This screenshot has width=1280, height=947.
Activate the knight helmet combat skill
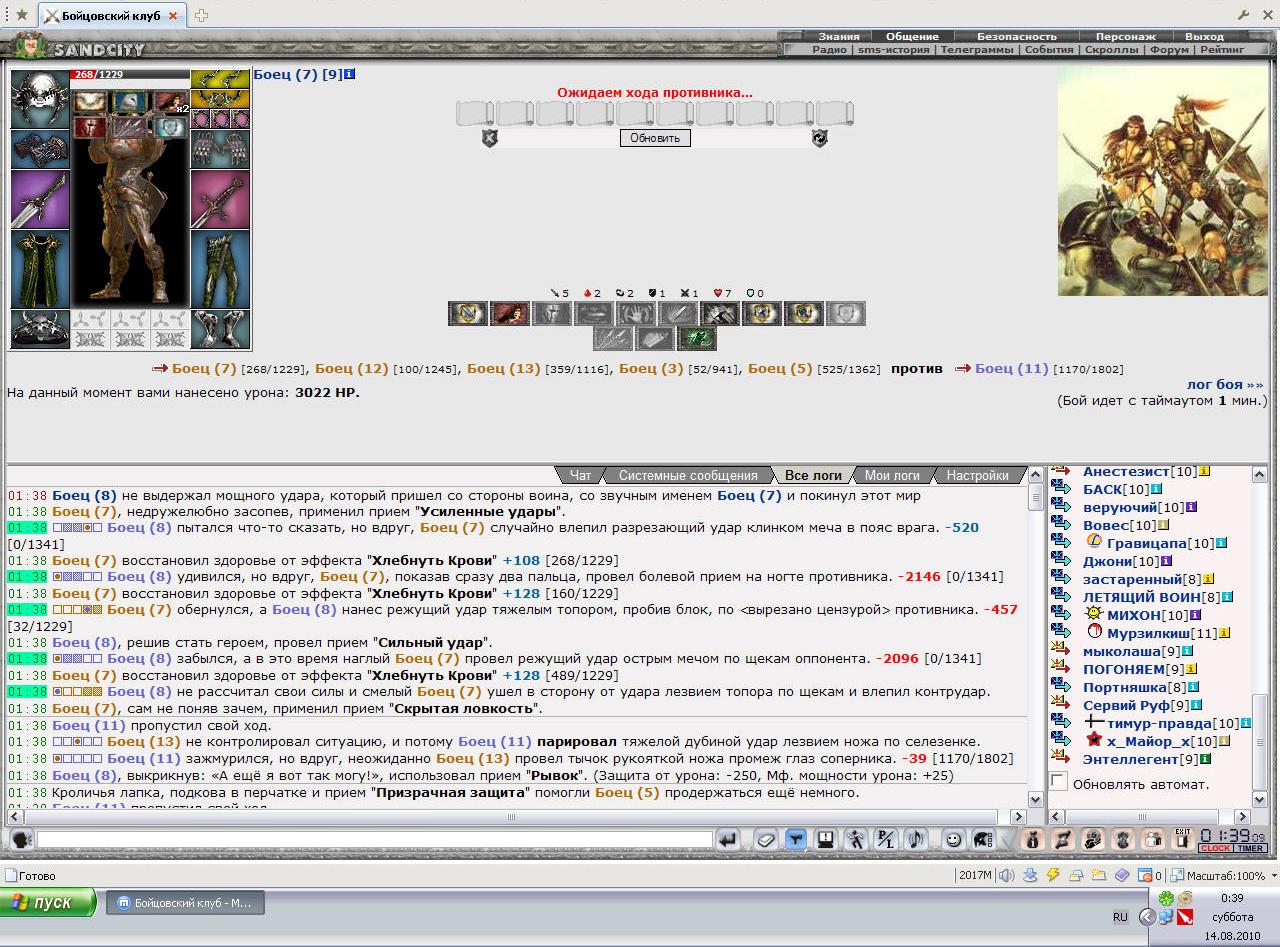[551, 314]
